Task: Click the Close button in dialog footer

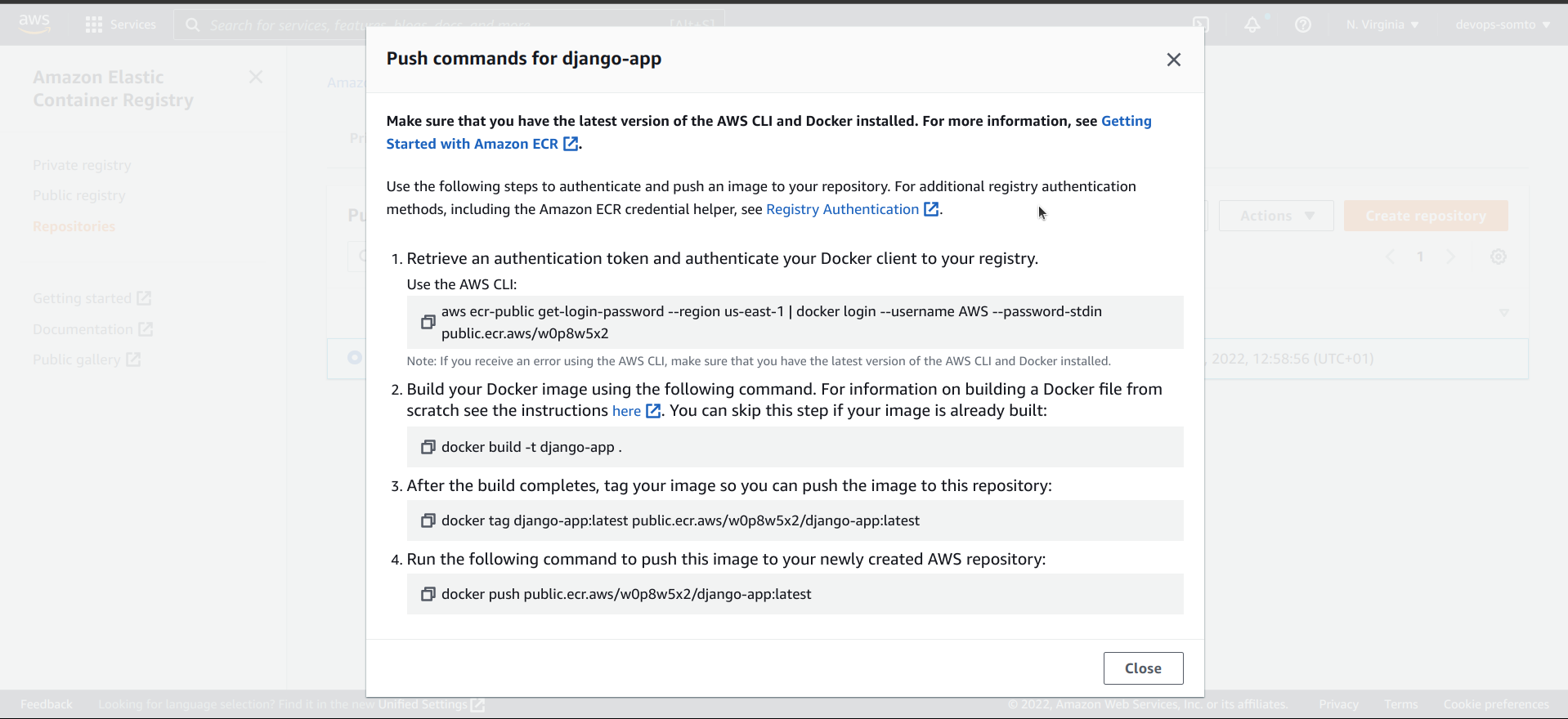Action: coord(1142,668)
